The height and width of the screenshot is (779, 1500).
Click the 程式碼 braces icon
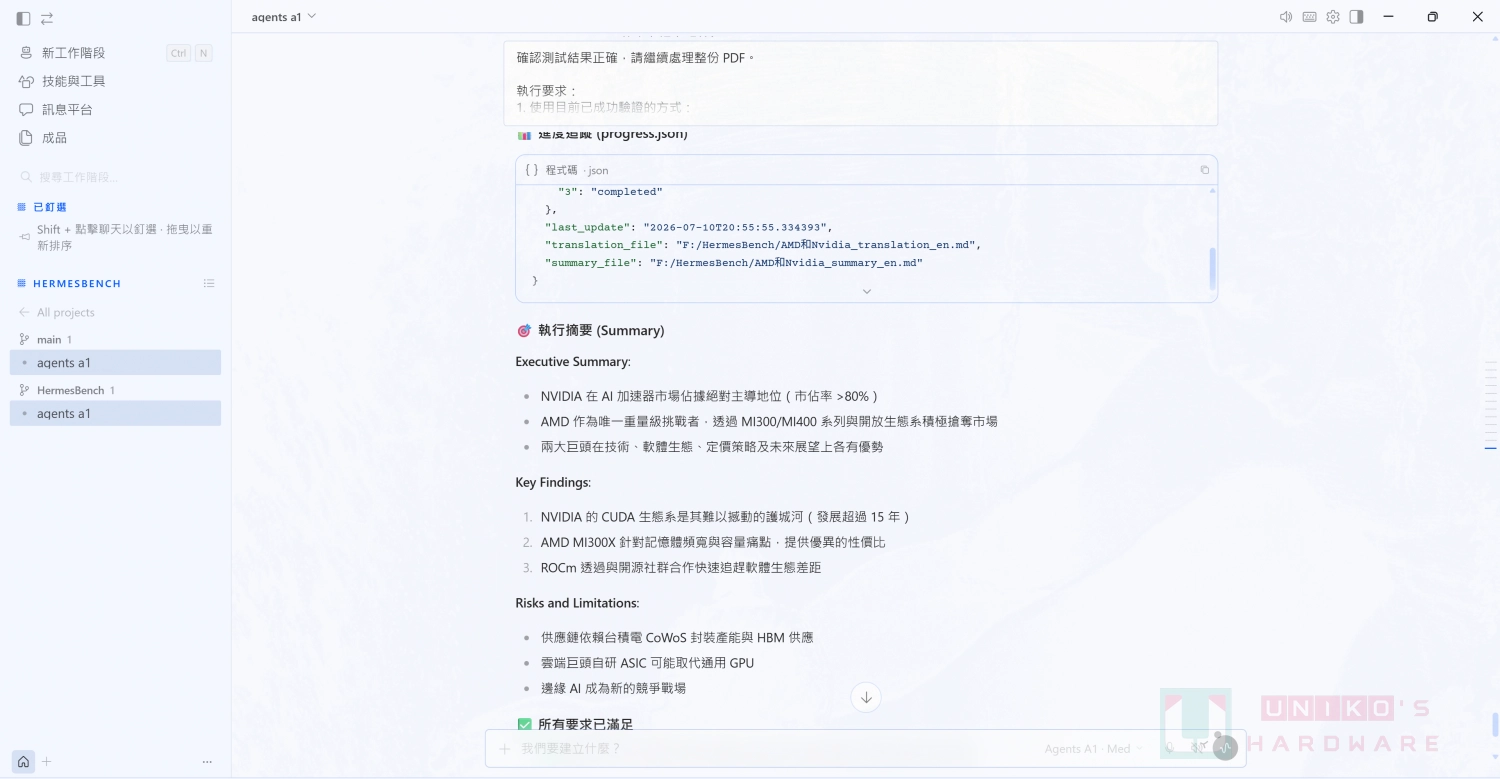pos(532,170)
